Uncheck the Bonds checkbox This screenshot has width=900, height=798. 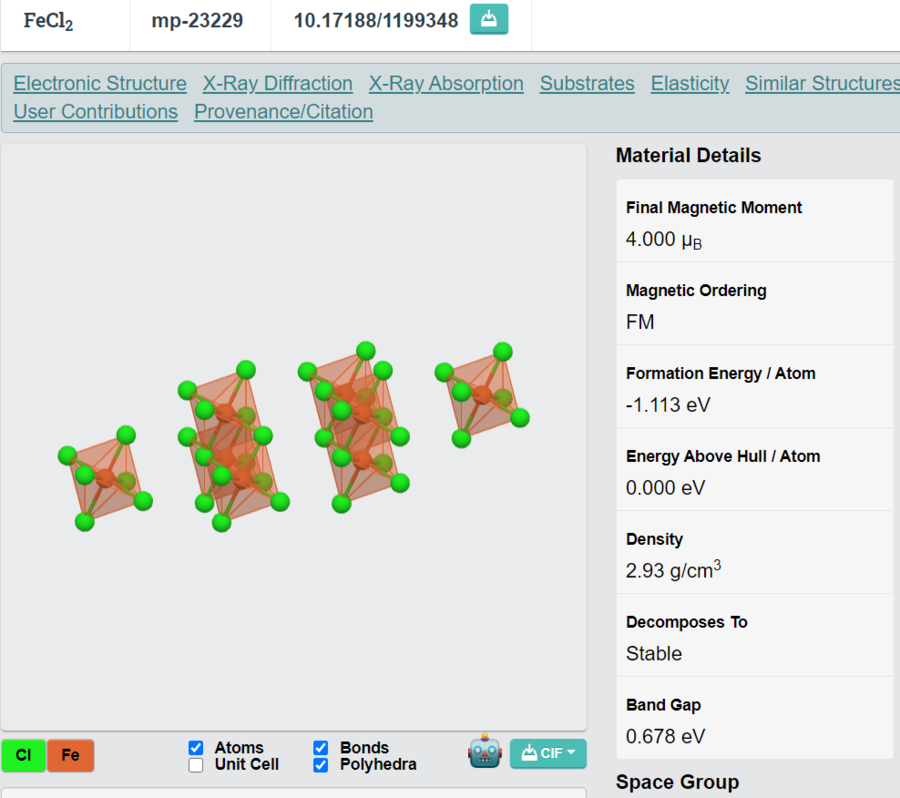321,748
